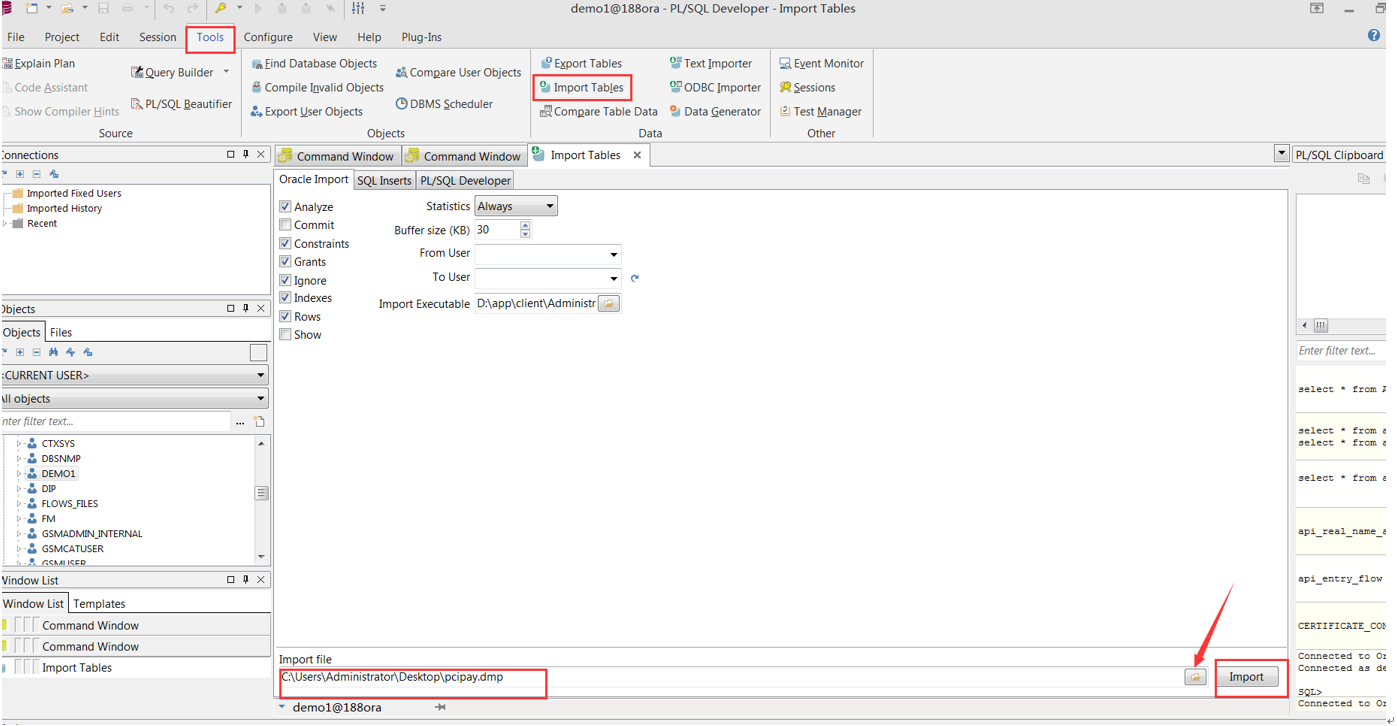Open the Session menu
The height and width of the screenshot is (726, 1397).
click(157, 37)
